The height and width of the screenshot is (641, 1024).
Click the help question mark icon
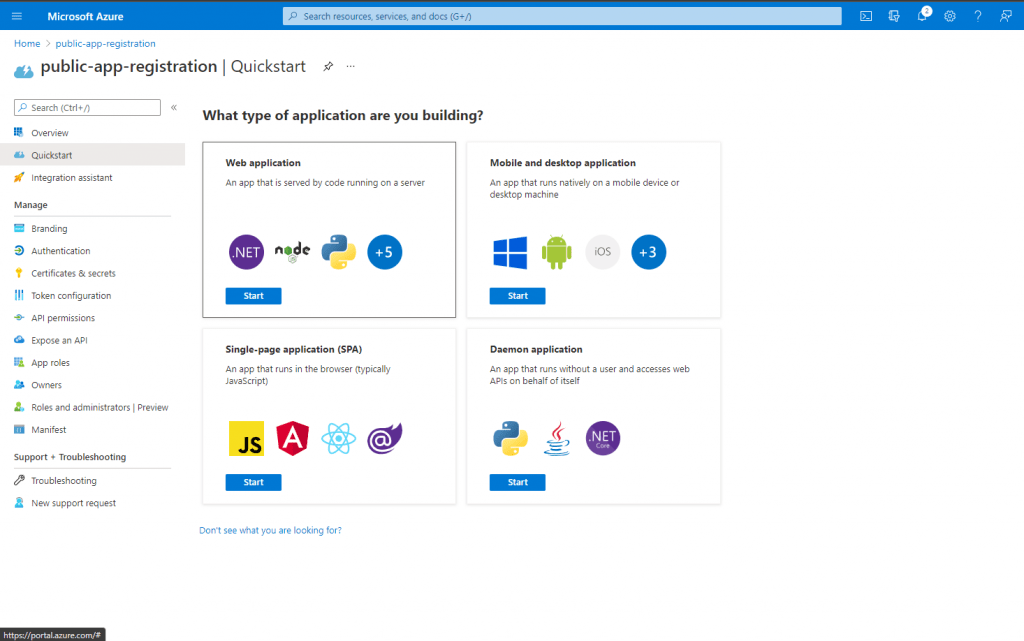977,16
